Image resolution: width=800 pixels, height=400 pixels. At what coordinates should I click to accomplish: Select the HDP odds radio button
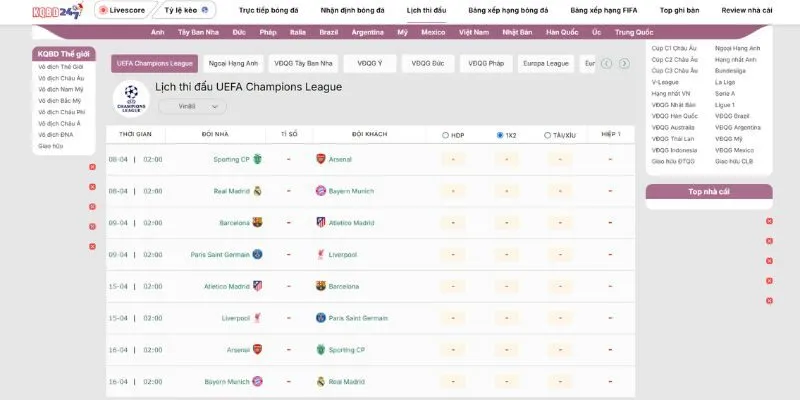point(446,135)
